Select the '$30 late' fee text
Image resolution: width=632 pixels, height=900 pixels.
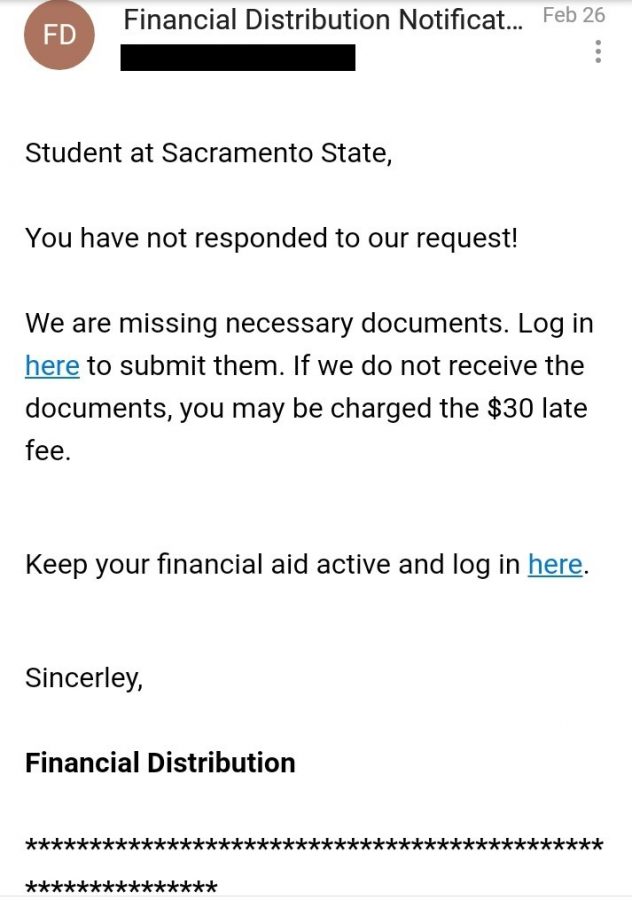click(x=537, y=409)
